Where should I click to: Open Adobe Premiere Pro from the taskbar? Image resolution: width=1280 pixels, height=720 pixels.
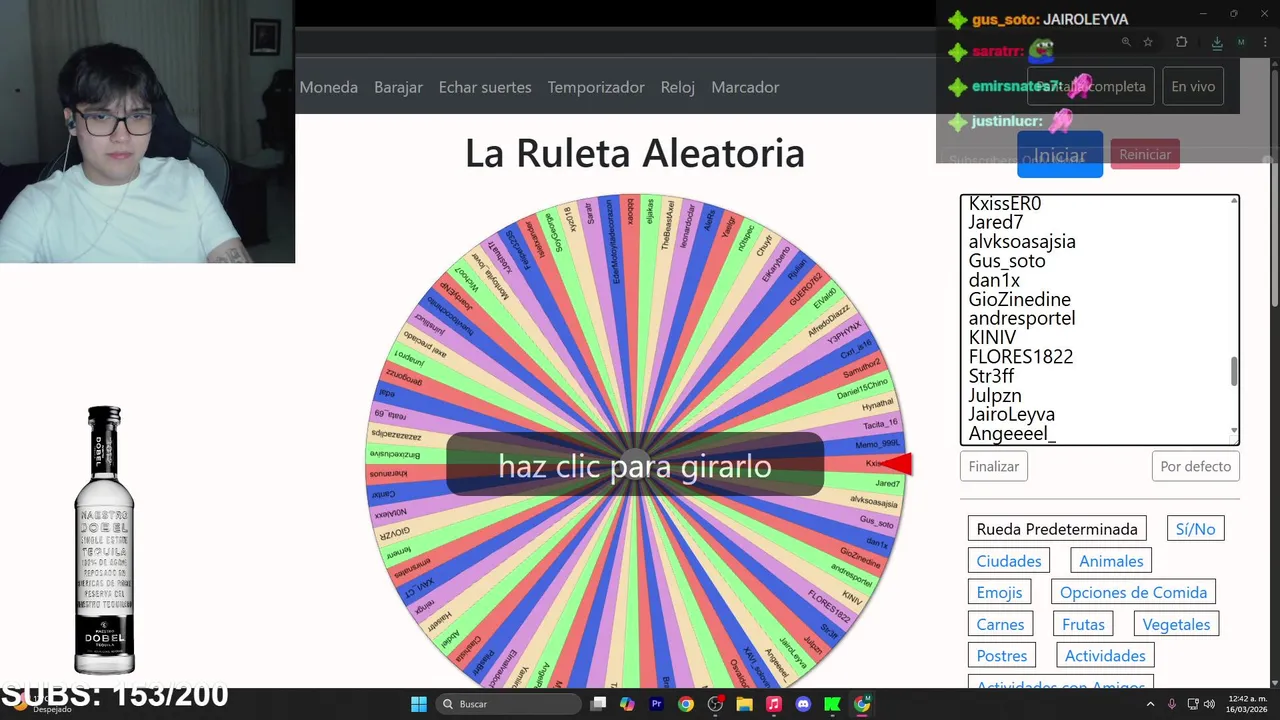(x=656, y=704)
